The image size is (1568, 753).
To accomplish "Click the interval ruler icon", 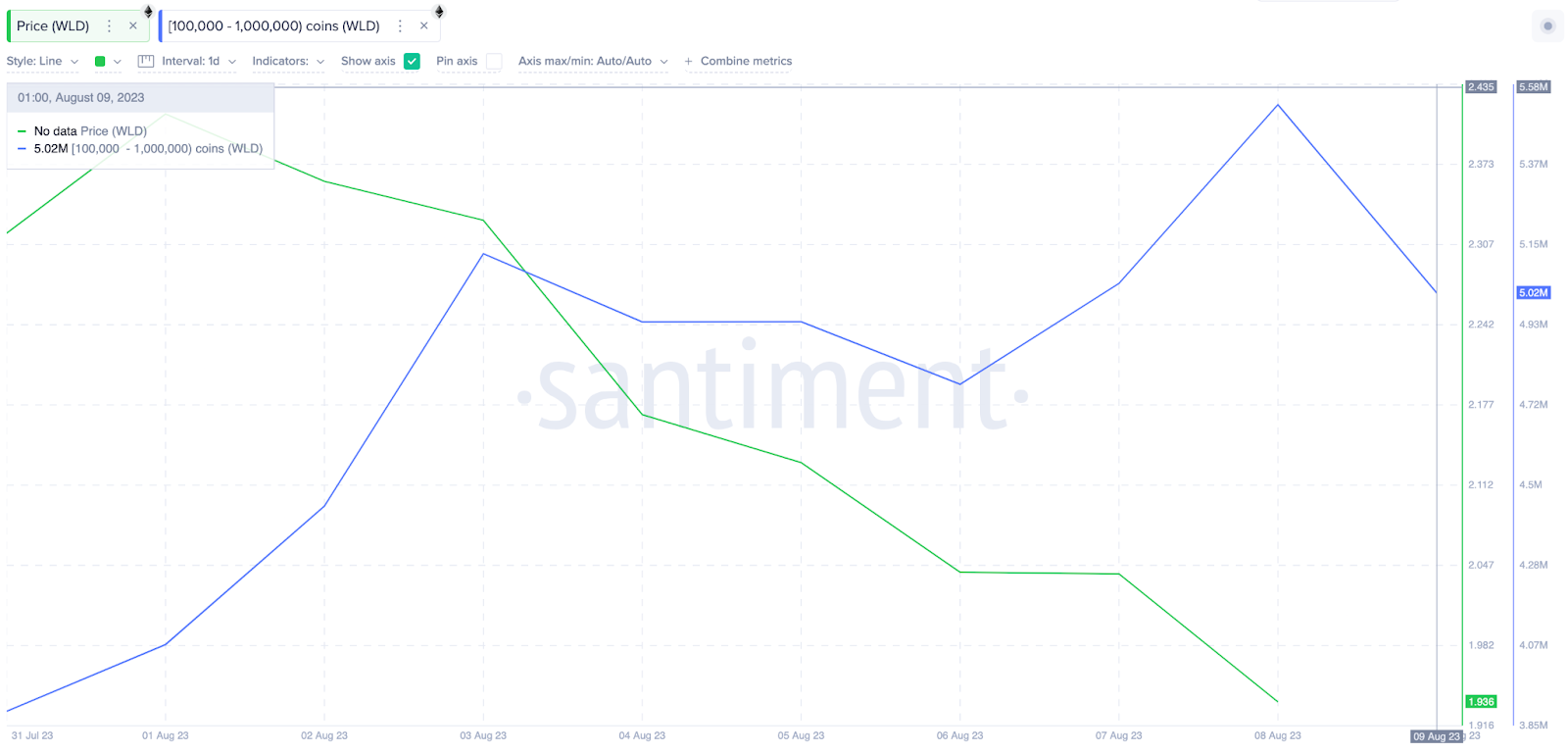I will click(146, 61).
